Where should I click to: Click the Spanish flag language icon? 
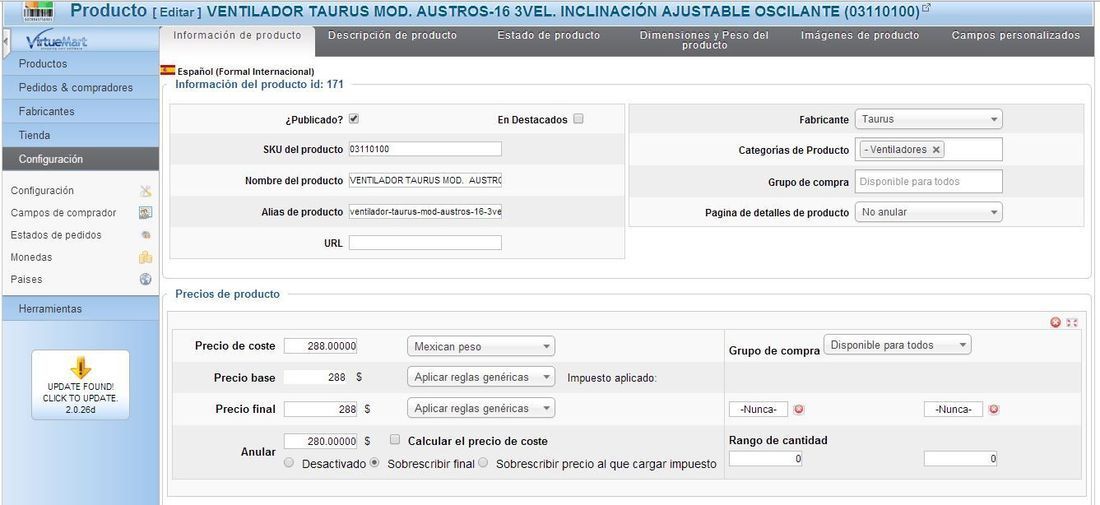tap(168, 70)
